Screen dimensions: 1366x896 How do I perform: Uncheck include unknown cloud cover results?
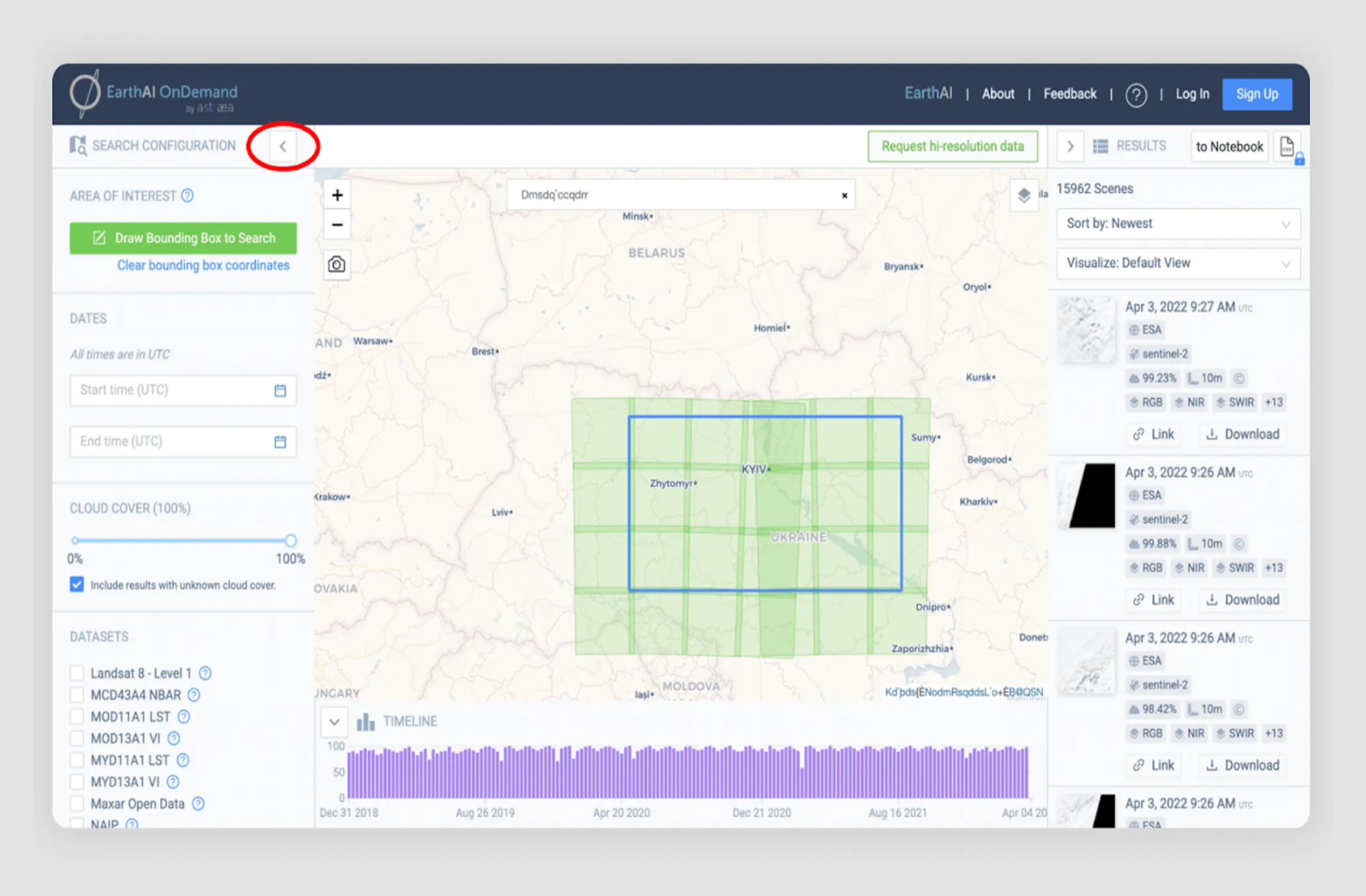pyautogui.click(x=77, y=584)
